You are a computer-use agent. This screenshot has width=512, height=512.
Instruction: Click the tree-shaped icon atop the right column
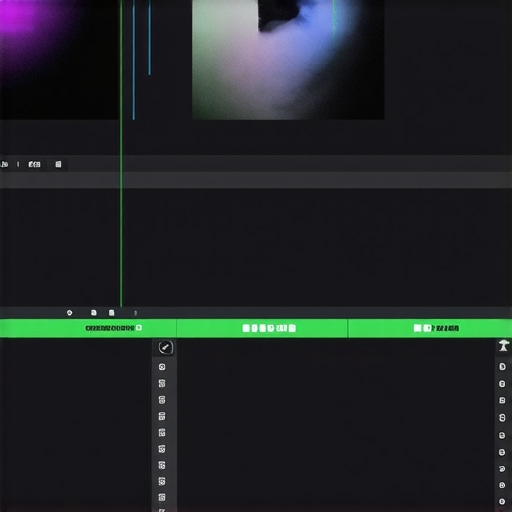coord(503,345)
